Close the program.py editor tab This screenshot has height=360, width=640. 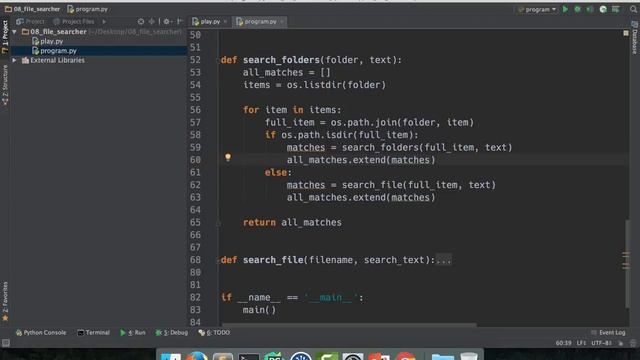[282, 21]
